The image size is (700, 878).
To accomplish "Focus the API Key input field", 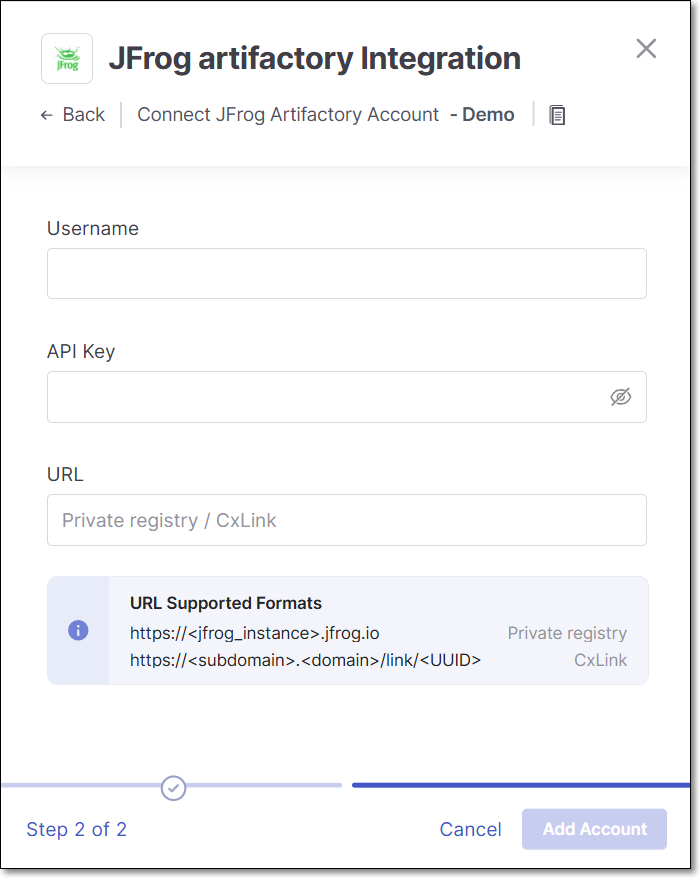I will 347,396.
